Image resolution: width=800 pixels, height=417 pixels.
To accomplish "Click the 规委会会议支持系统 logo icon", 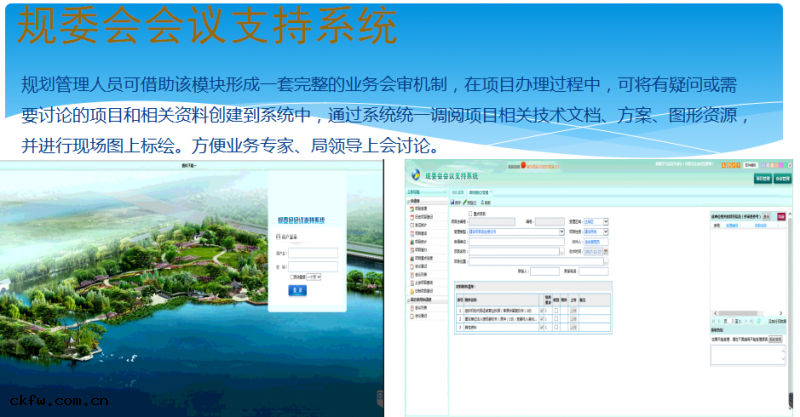I will pos(416,176).
